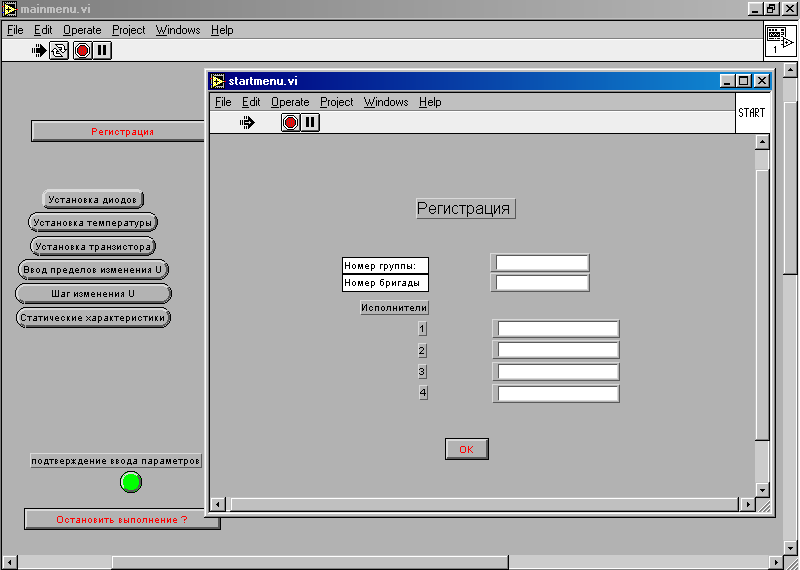The width and height of the screenshot is (800, 570).
Task: Click Исполнители field number 4
Action: (x=556, y=393)
